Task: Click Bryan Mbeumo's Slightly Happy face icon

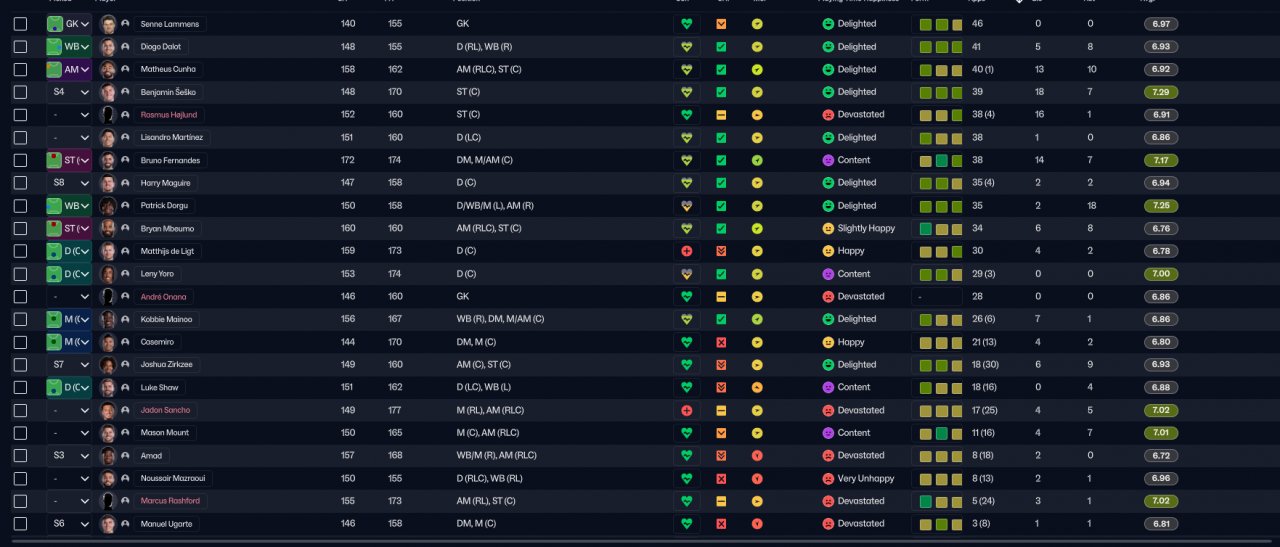Action: pos(828,228)
